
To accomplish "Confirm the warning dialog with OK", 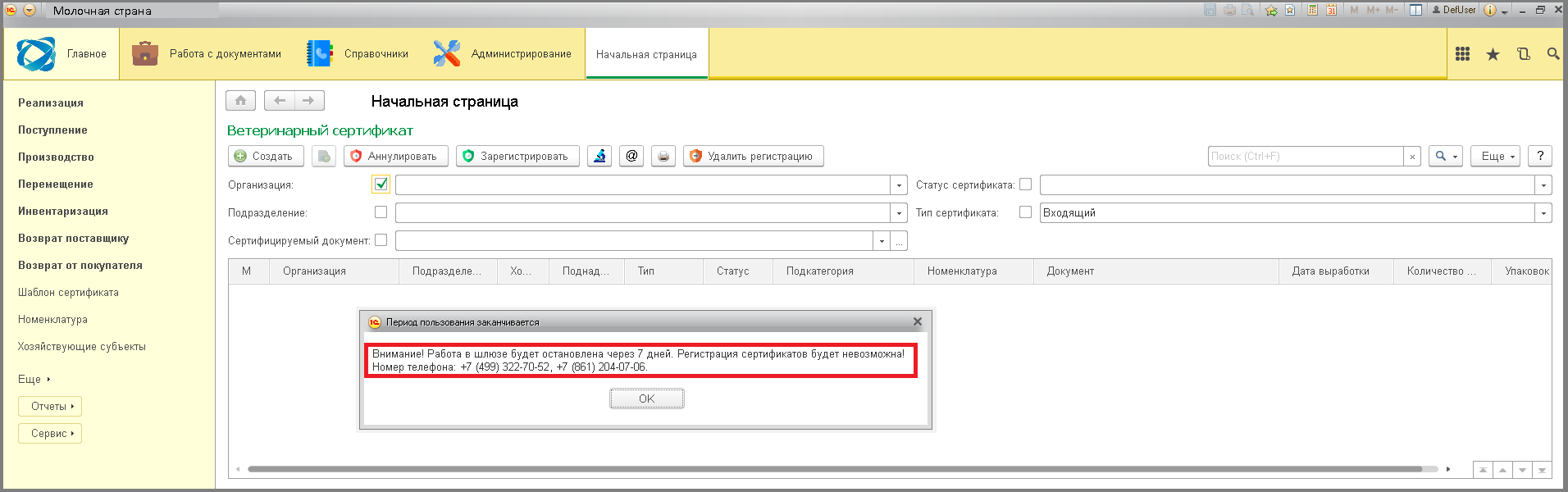I will (x=647, y=399).
